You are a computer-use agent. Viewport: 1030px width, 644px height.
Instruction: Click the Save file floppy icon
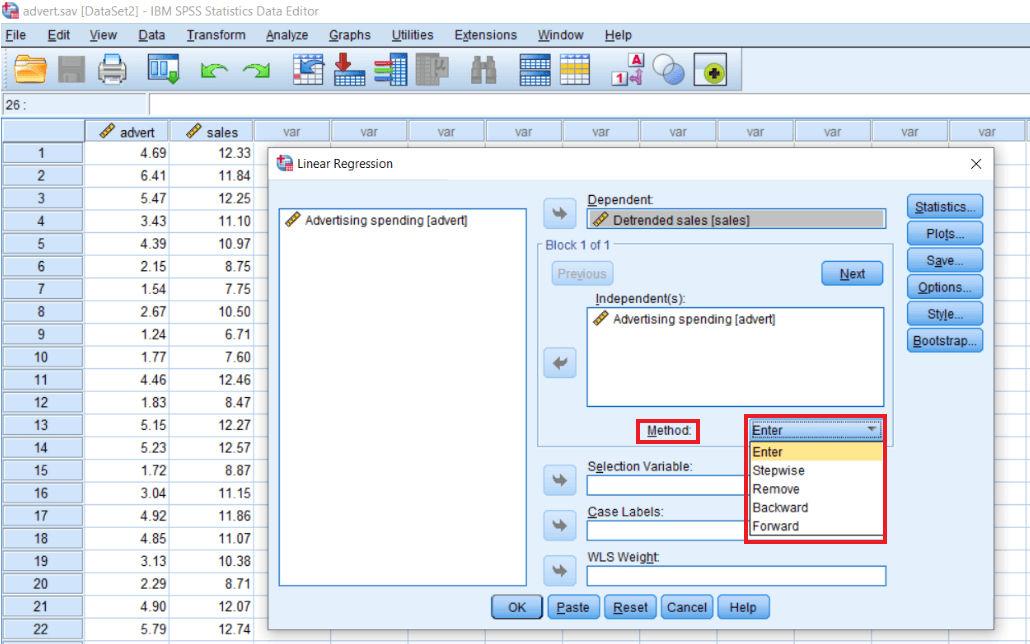click(x=72, y=69)
